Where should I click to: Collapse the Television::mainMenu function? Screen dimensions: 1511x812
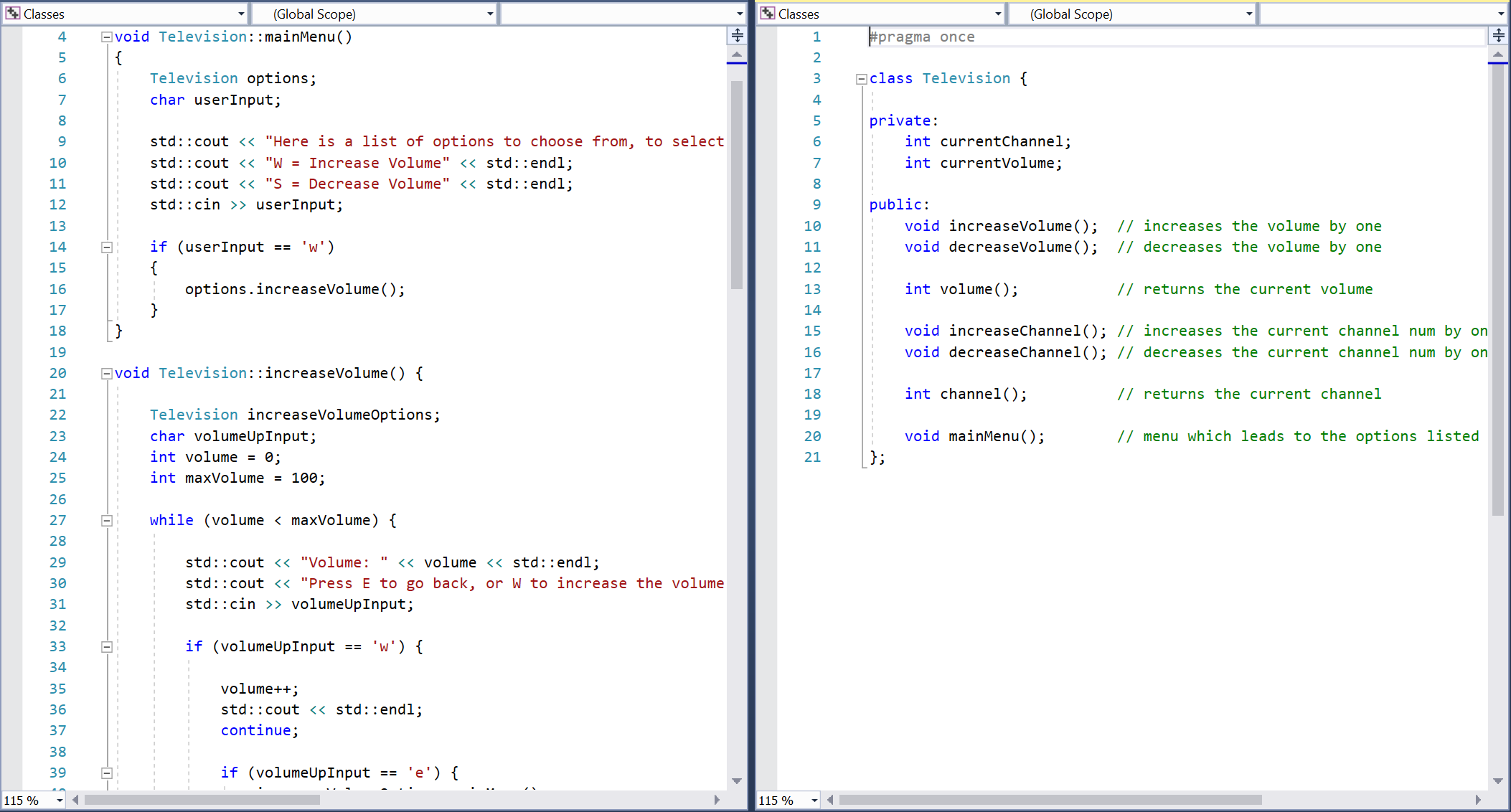106,37
